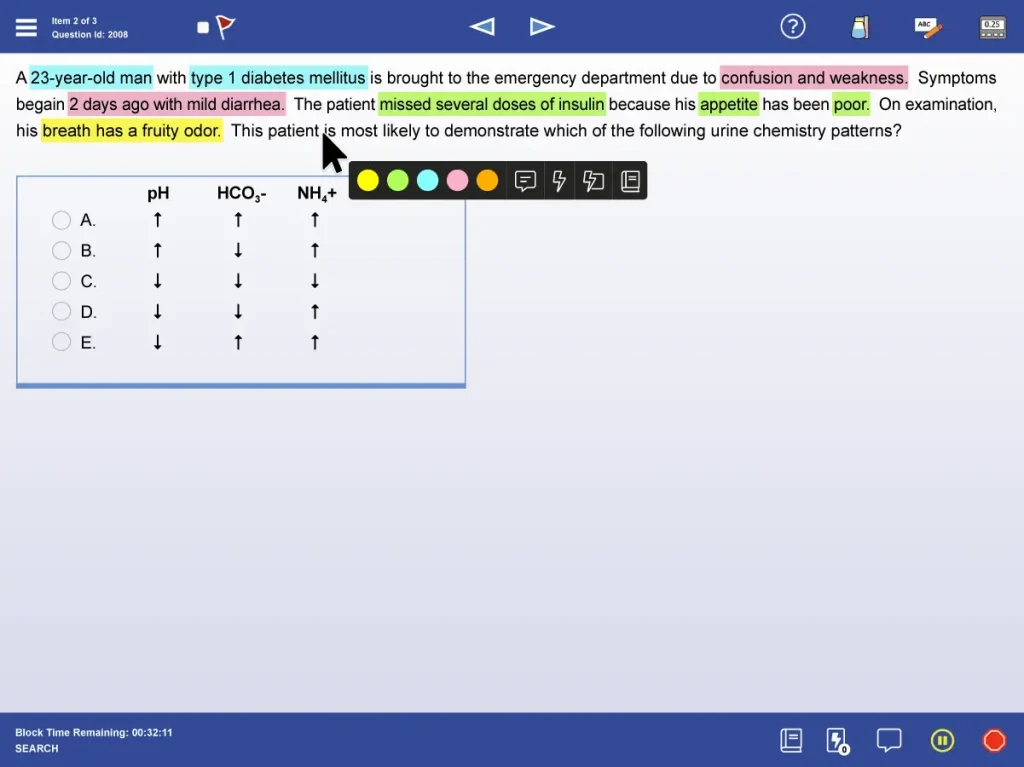Viewport: 1024px width, 767px height.
Task: Open the Feedback chat window
Action: click(889, 740)
